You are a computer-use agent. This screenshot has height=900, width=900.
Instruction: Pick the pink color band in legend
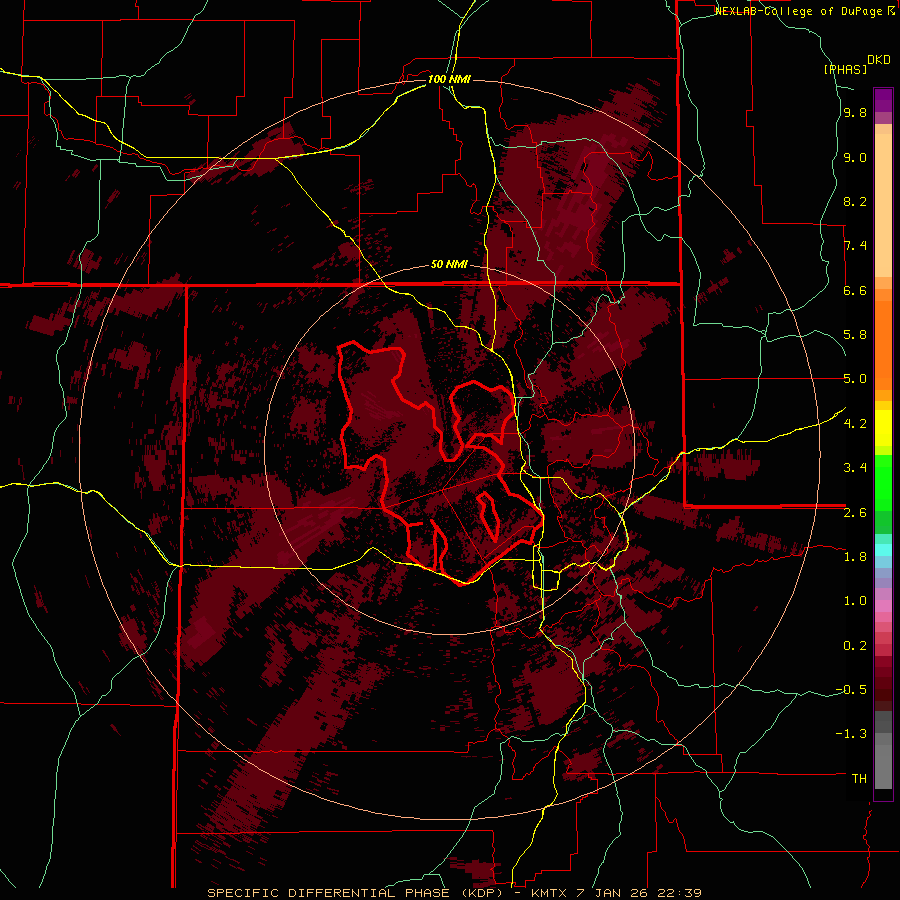[883, 606]
